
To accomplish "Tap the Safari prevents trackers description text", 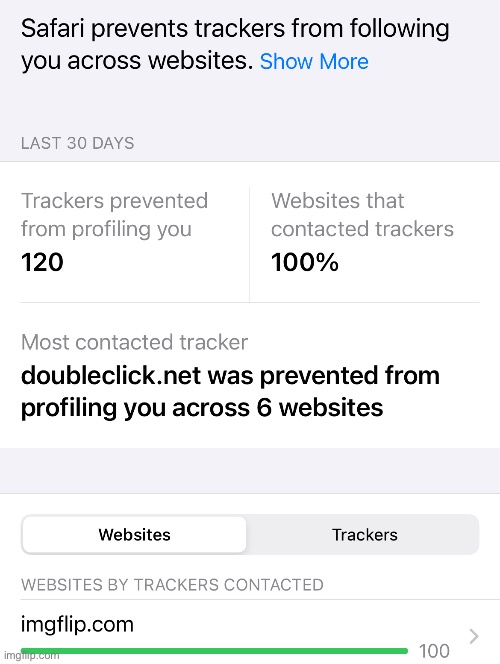I will [x=235, y=45].
